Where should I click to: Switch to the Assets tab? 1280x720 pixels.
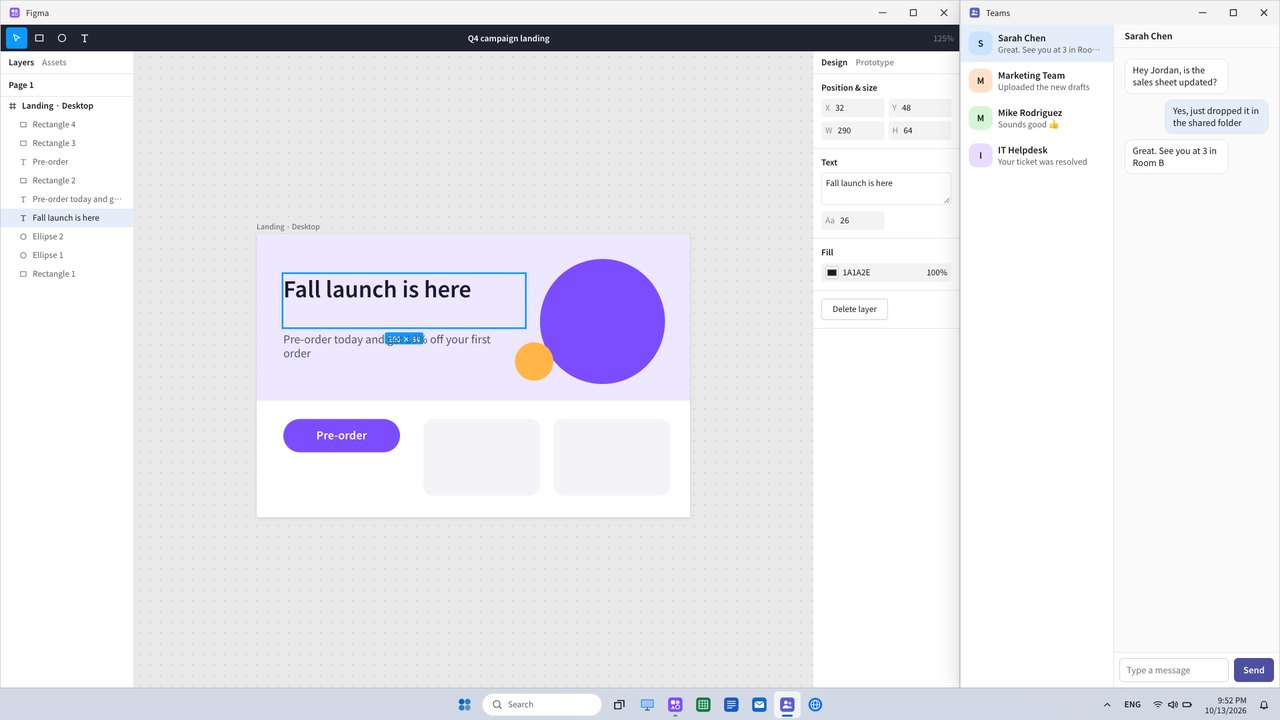(54, 62)
